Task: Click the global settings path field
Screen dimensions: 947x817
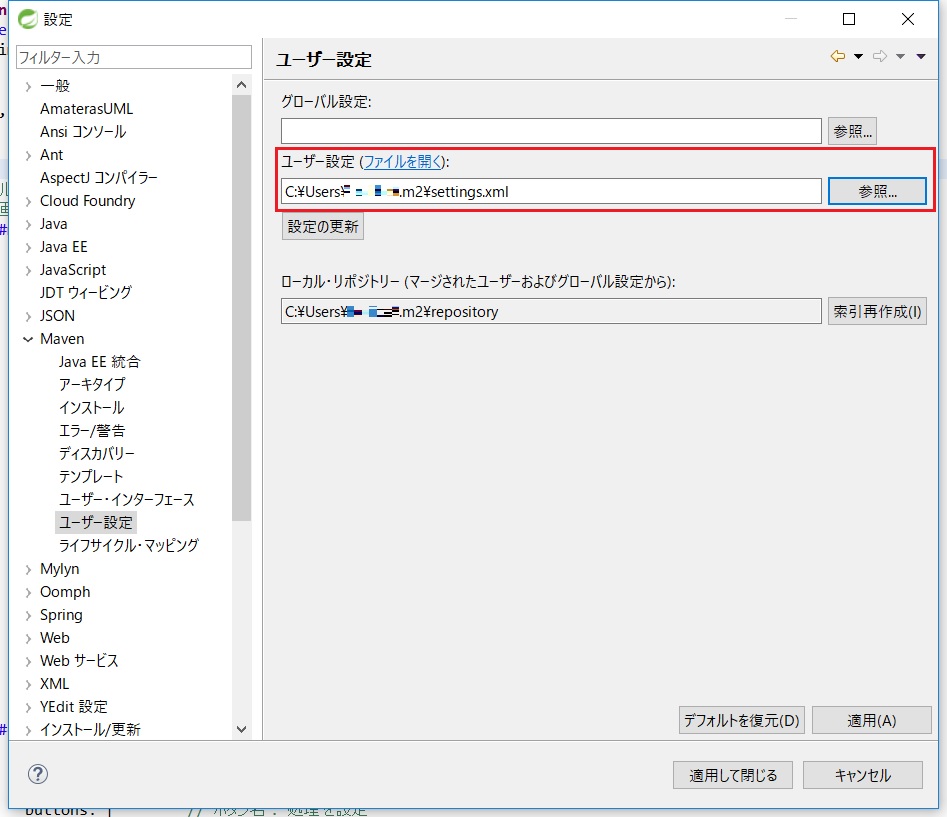Action: pos(551,131)
